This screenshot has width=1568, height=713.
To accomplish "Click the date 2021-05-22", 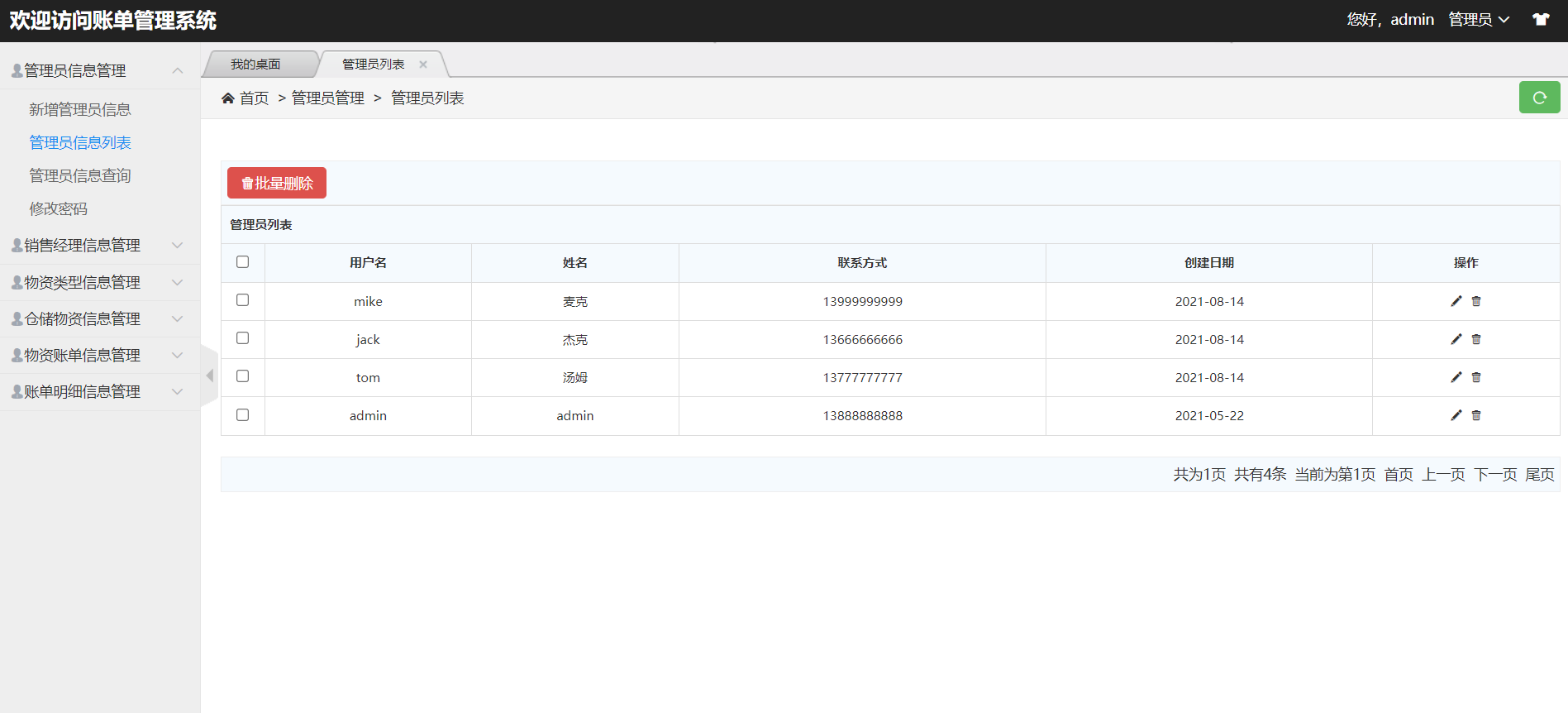I will coord(1209,415).
